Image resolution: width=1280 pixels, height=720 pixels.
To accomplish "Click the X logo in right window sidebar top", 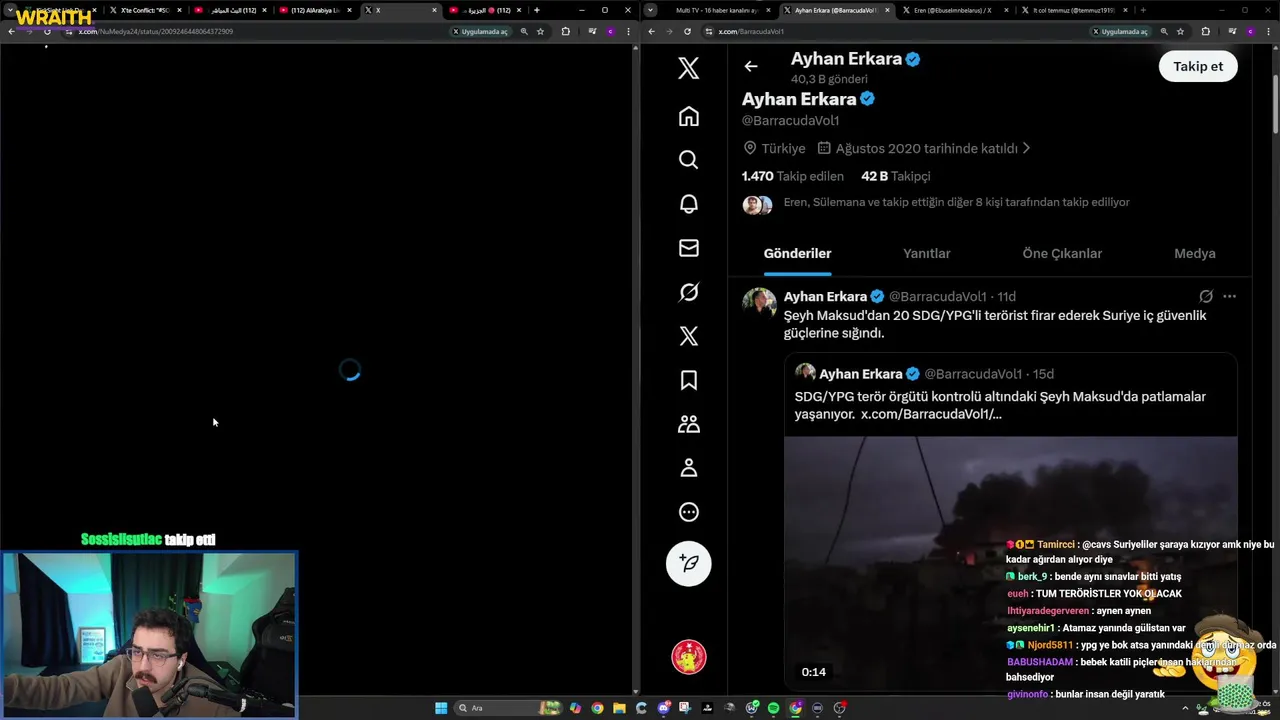I will click(688, 68).
